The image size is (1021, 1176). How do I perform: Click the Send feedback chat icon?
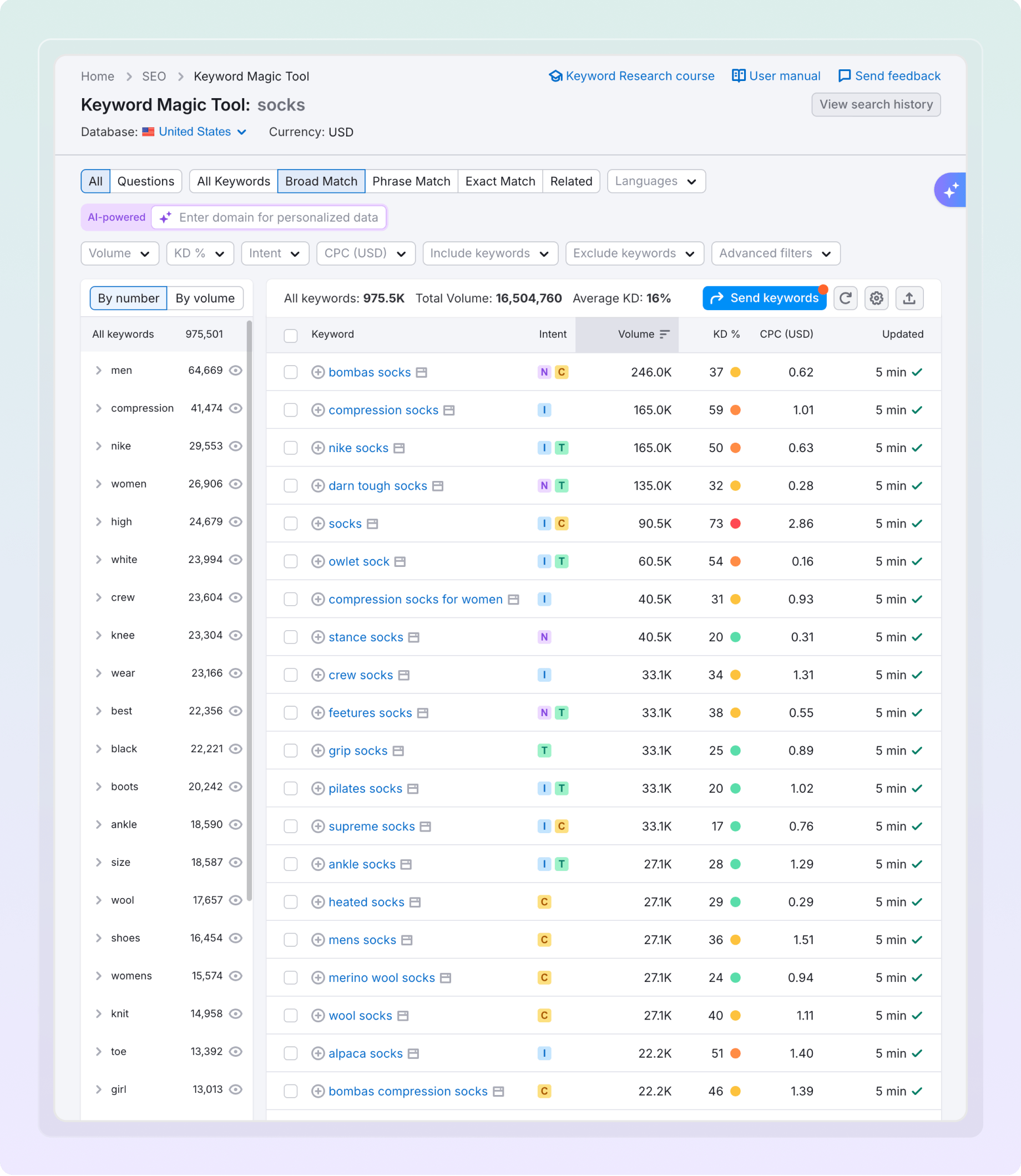tap(845, 76)
